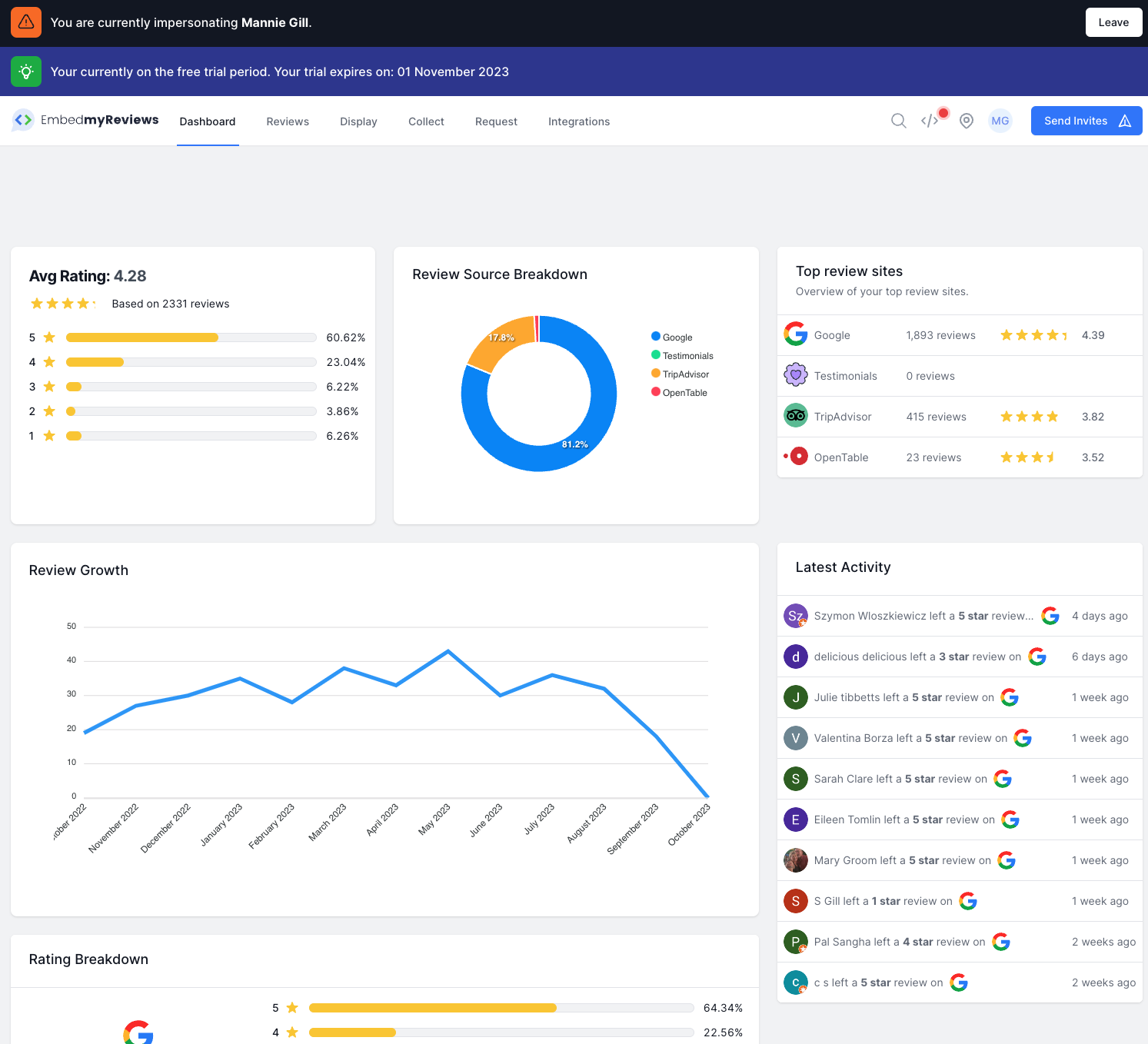Go to the Collect tab
Screen dimensions: 1148x1044
(426, 121)
